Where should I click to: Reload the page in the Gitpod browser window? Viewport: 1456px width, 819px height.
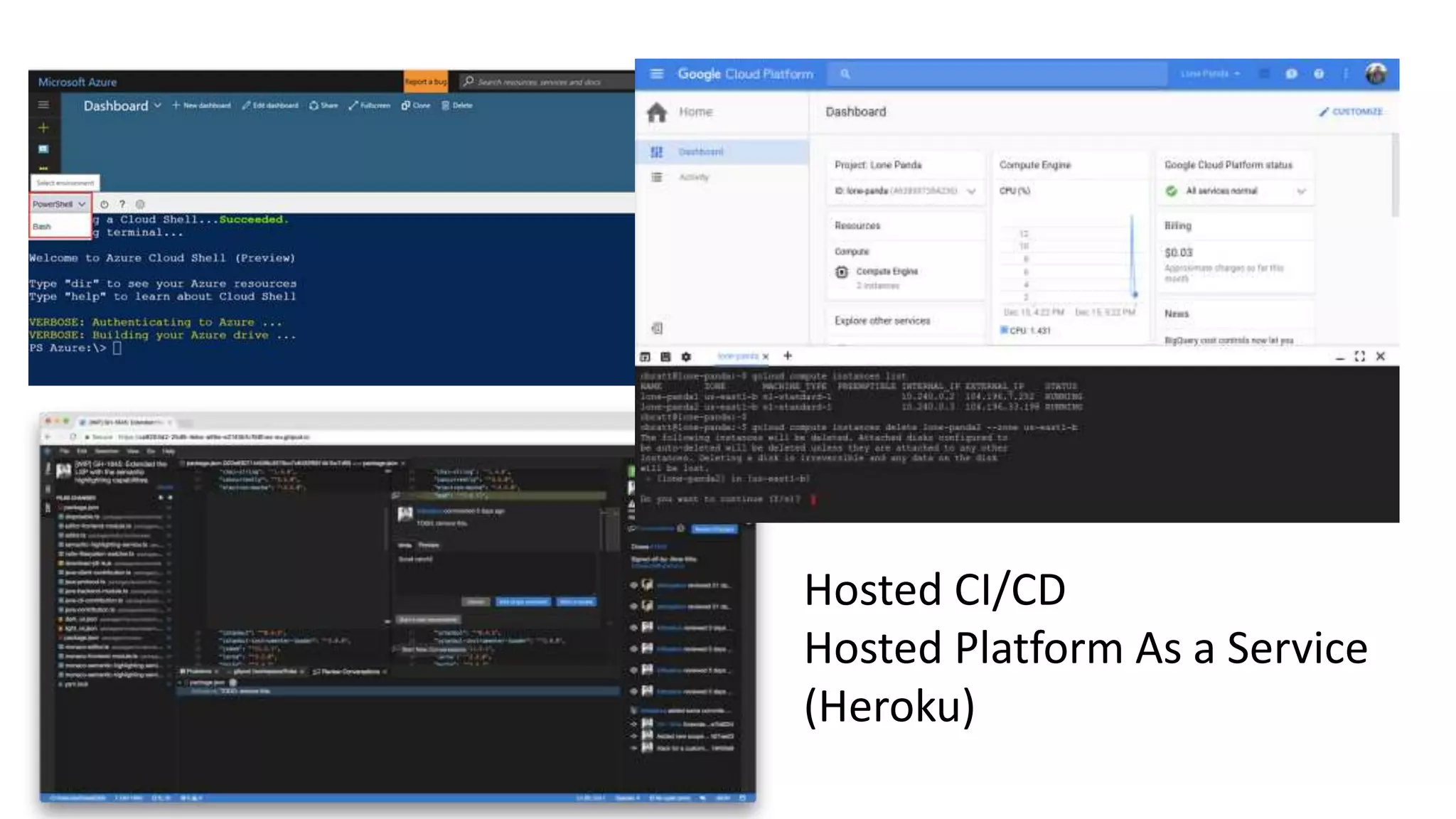[x=73, y=437]
